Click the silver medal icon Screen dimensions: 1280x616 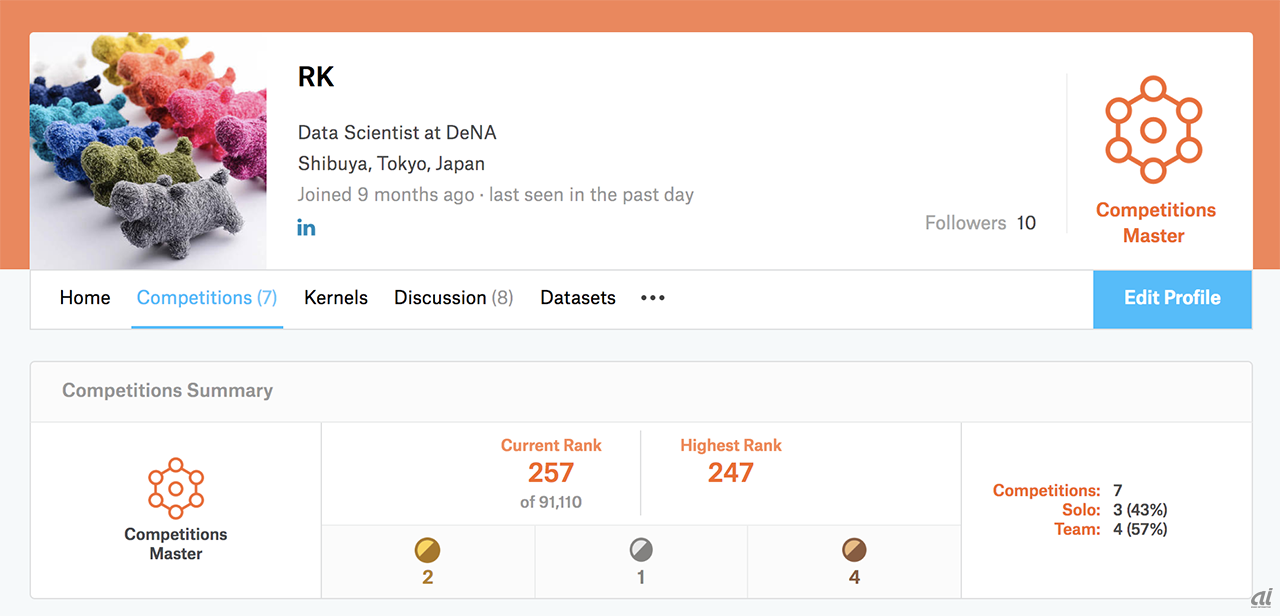click(641, 550)
